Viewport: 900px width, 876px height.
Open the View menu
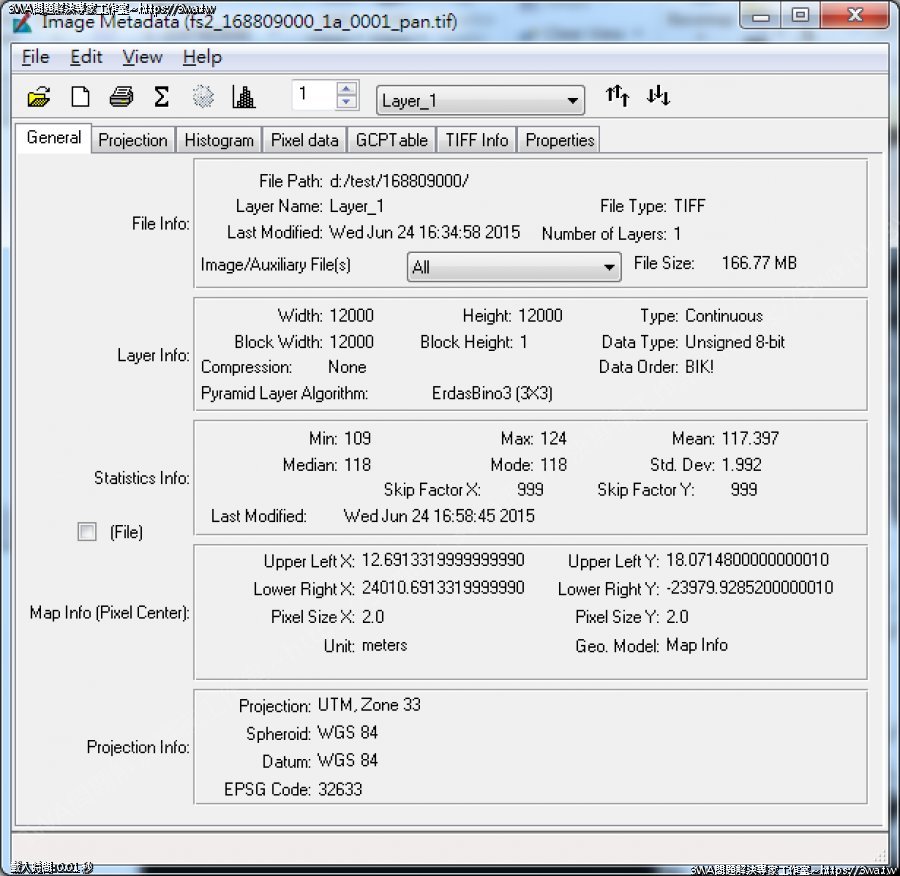142,57
